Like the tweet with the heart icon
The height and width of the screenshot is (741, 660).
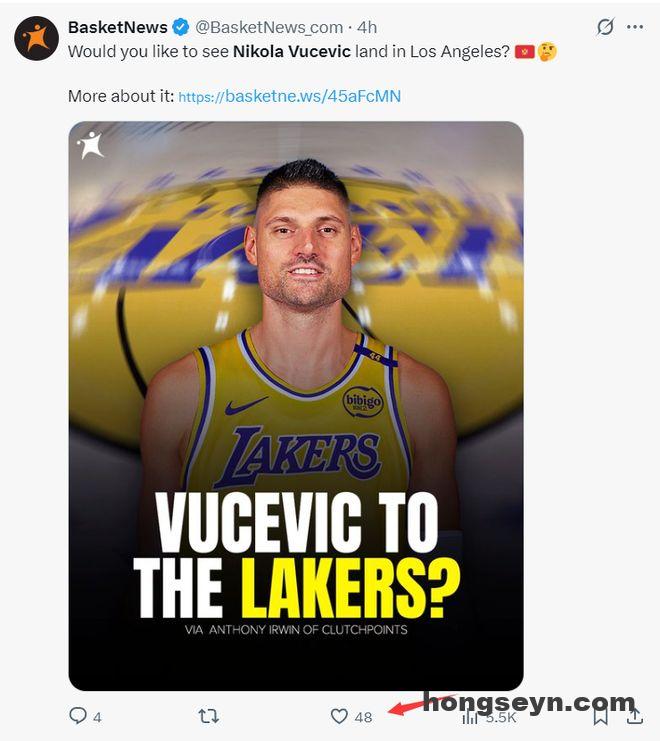tap(339, 716)
